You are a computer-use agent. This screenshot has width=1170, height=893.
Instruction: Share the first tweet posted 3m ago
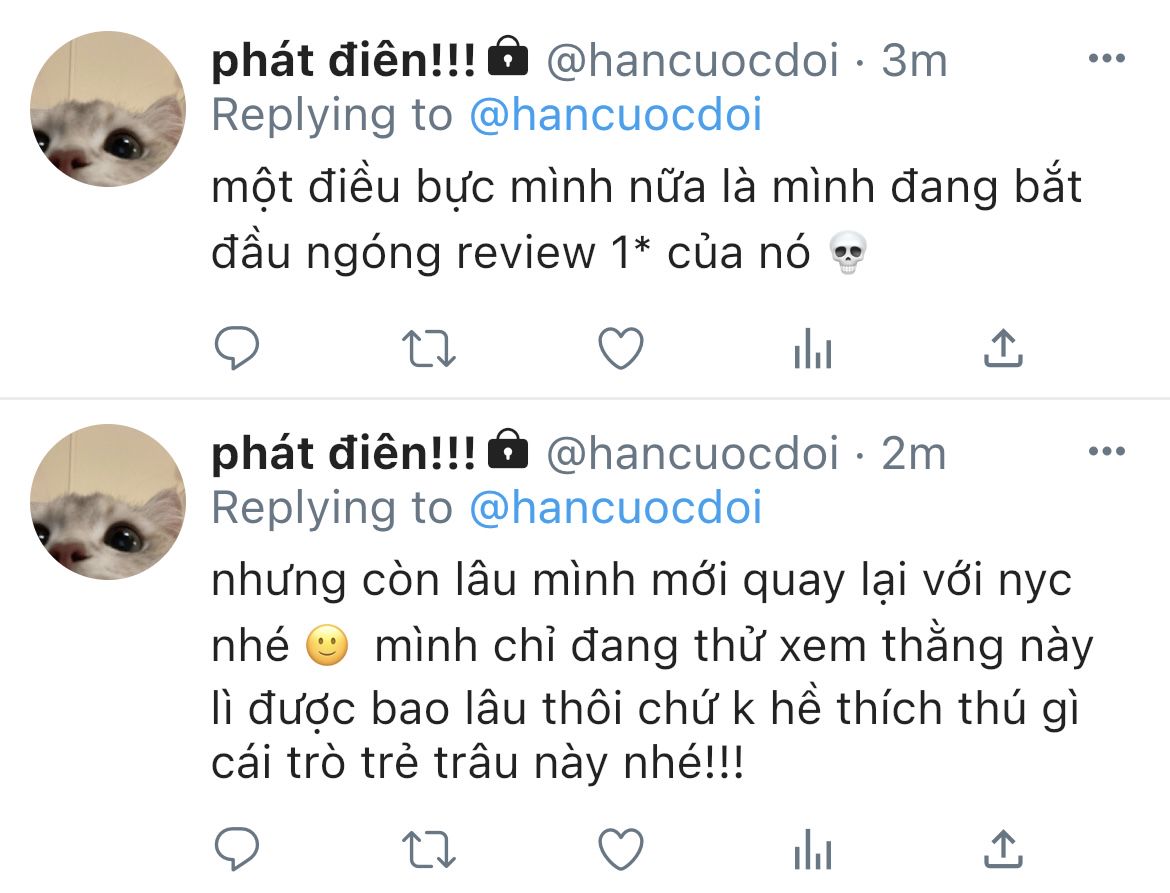pos(1003,348)
